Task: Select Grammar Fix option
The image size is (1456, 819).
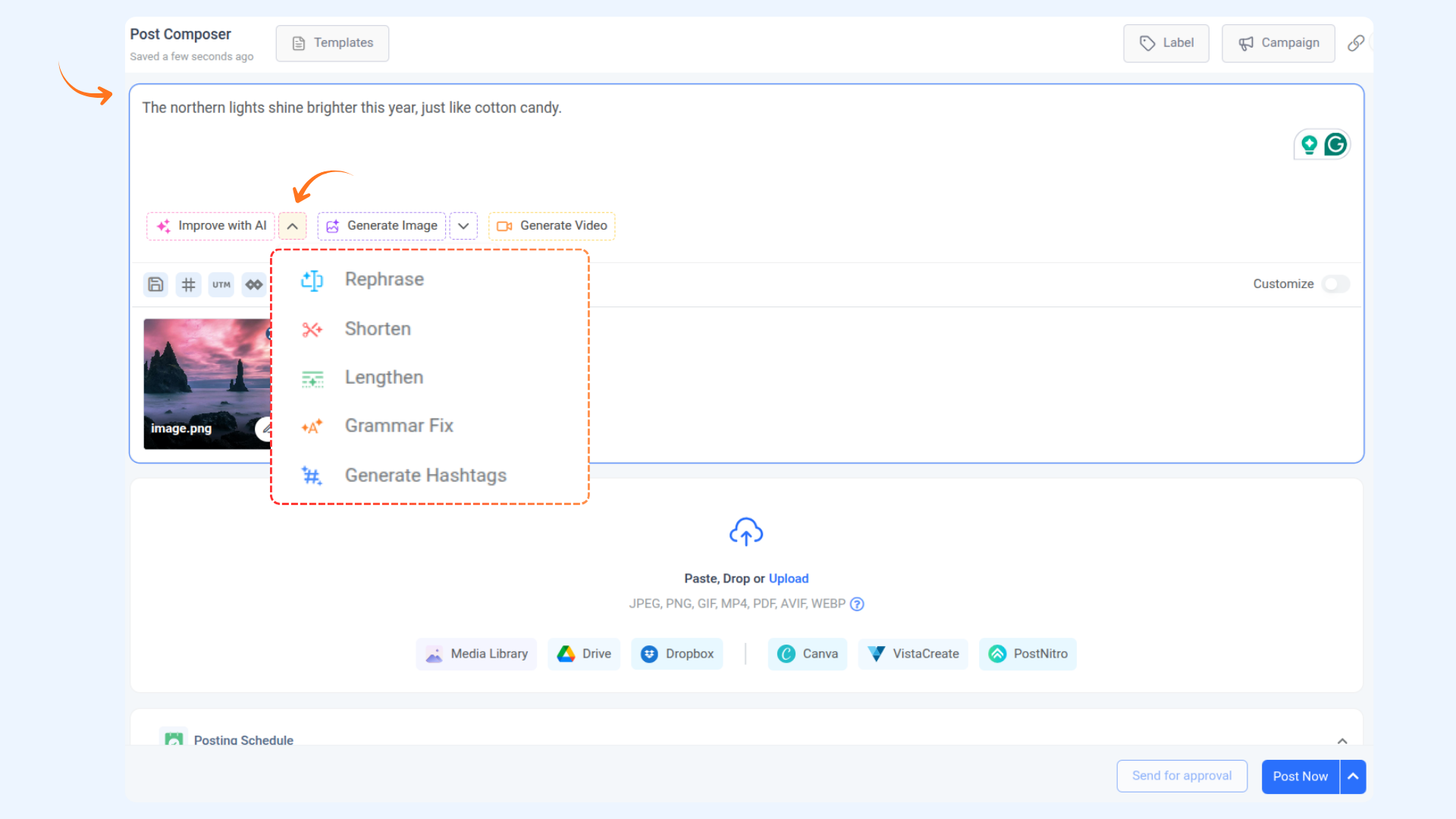Action: 398,426
